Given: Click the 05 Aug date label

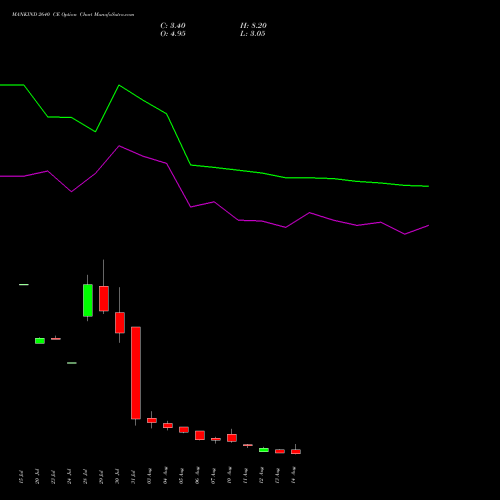Looking at the screenshot, I should pos(181,476).
